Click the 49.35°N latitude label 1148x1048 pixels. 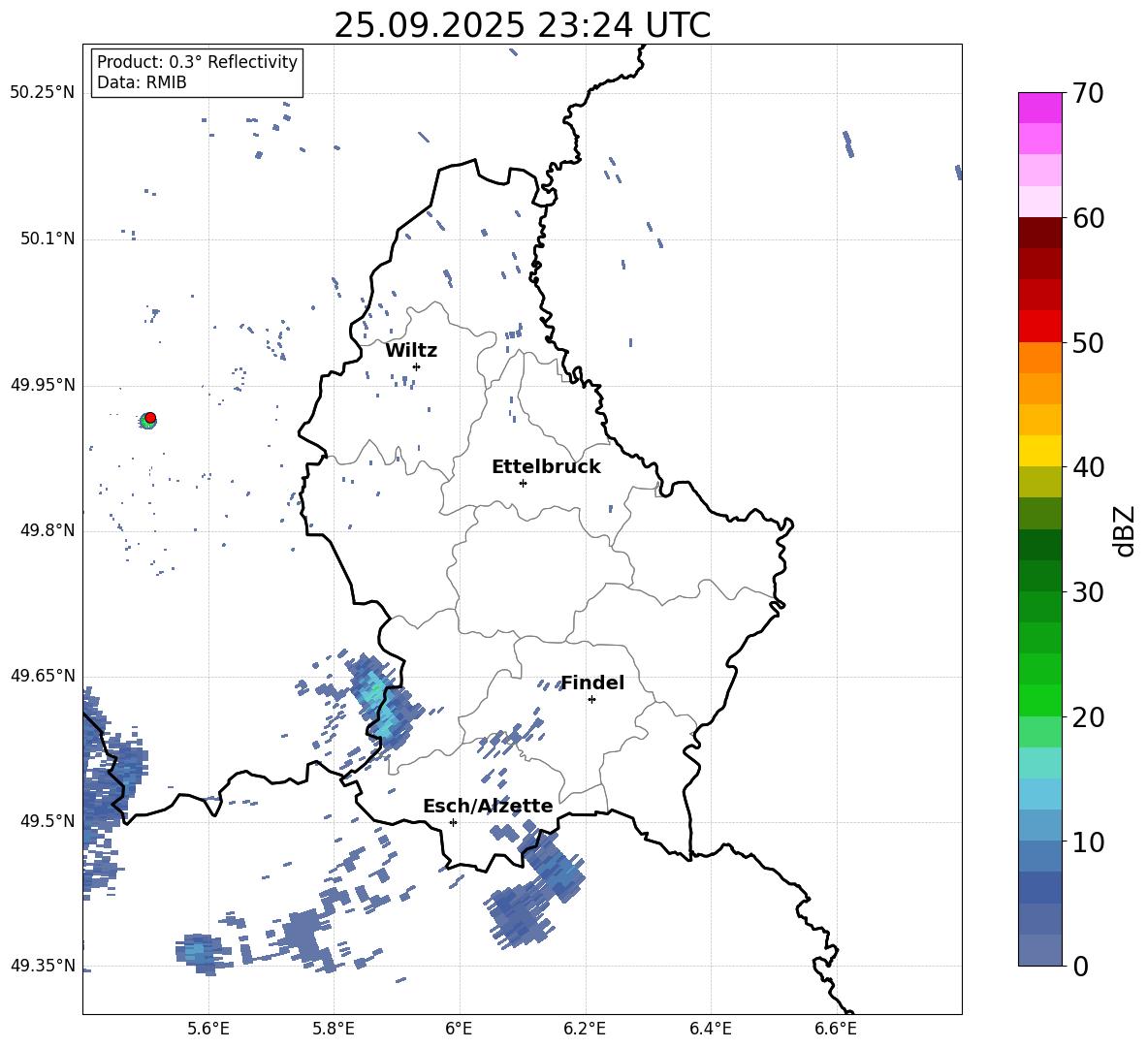pos(43,966)
